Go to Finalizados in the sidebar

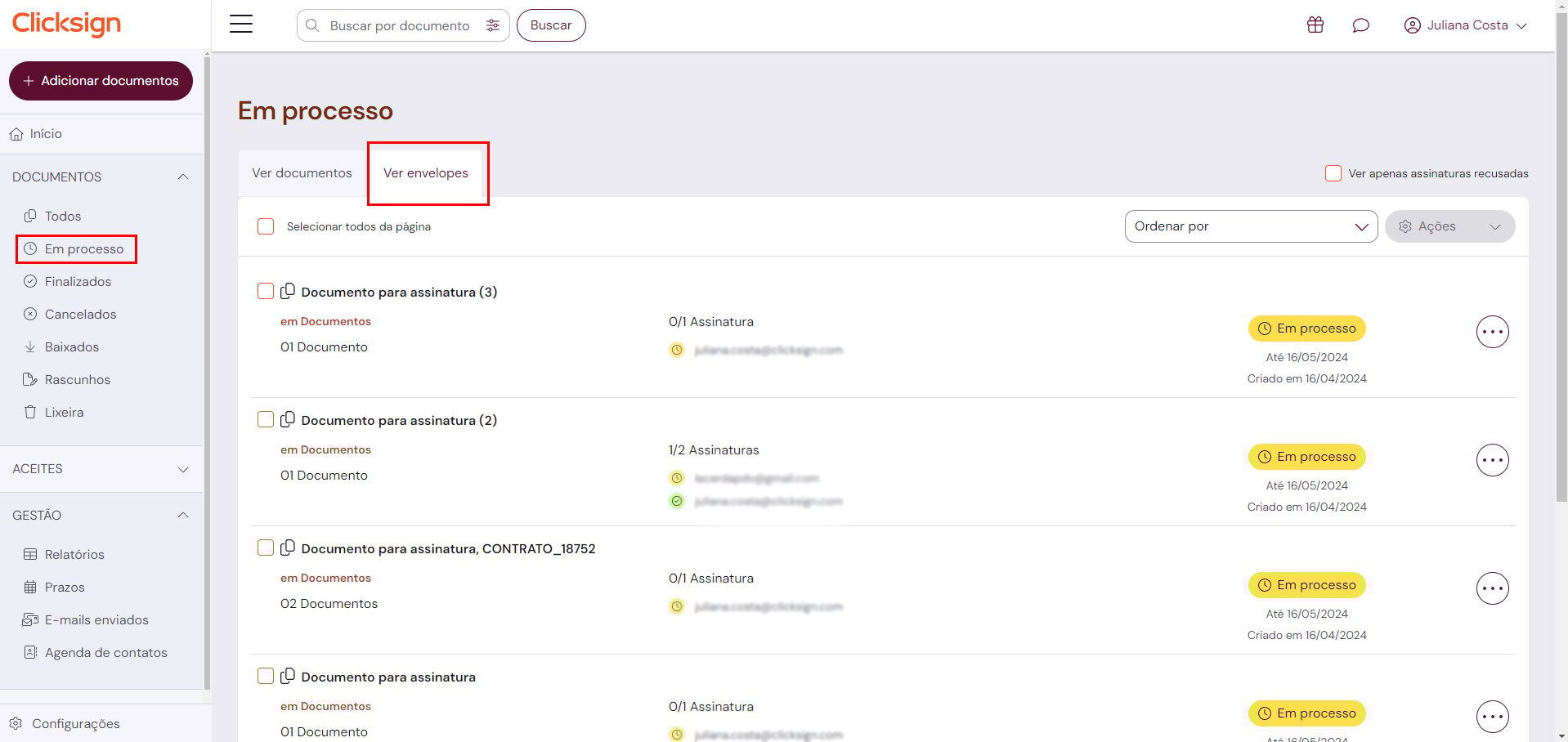point(78,281)
